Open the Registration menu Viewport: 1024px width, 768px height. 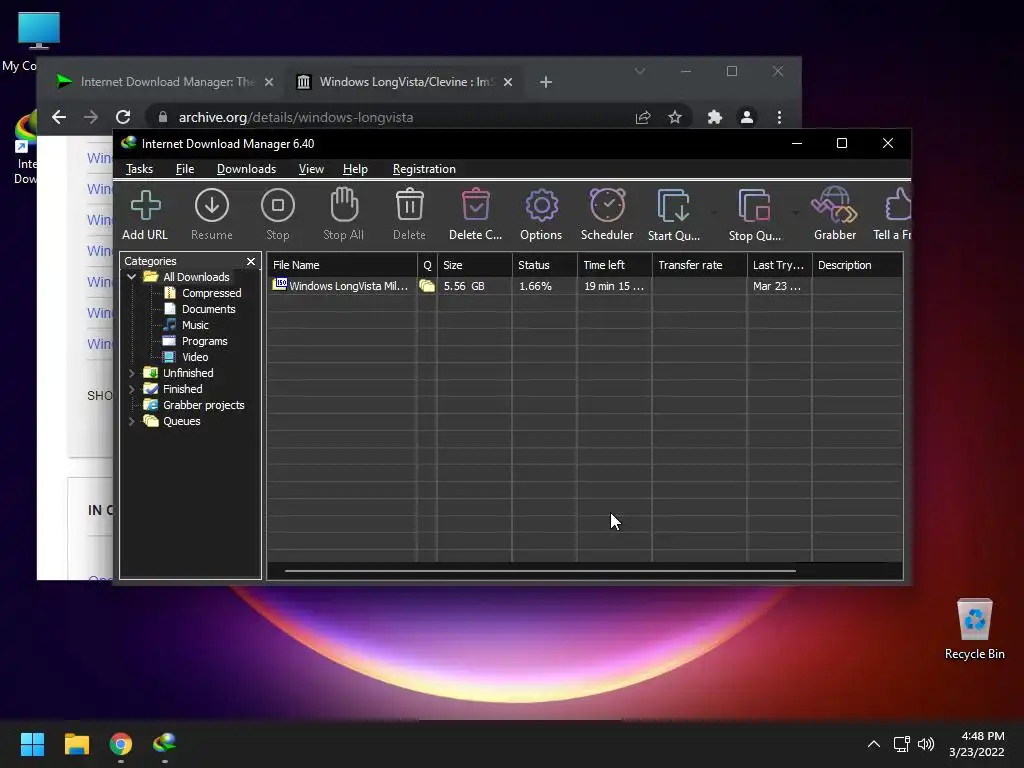tap(424, 169)
